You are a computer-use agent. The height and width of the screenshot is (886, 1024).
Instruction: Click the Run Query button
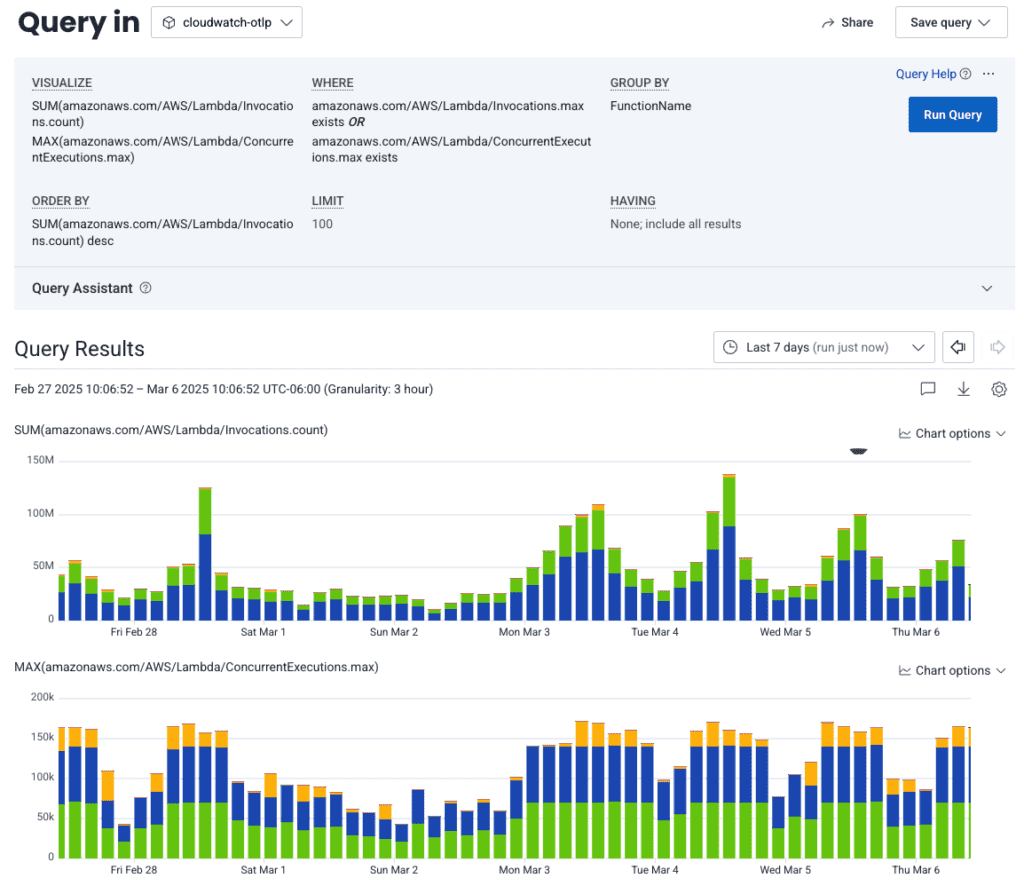(952, 115)
